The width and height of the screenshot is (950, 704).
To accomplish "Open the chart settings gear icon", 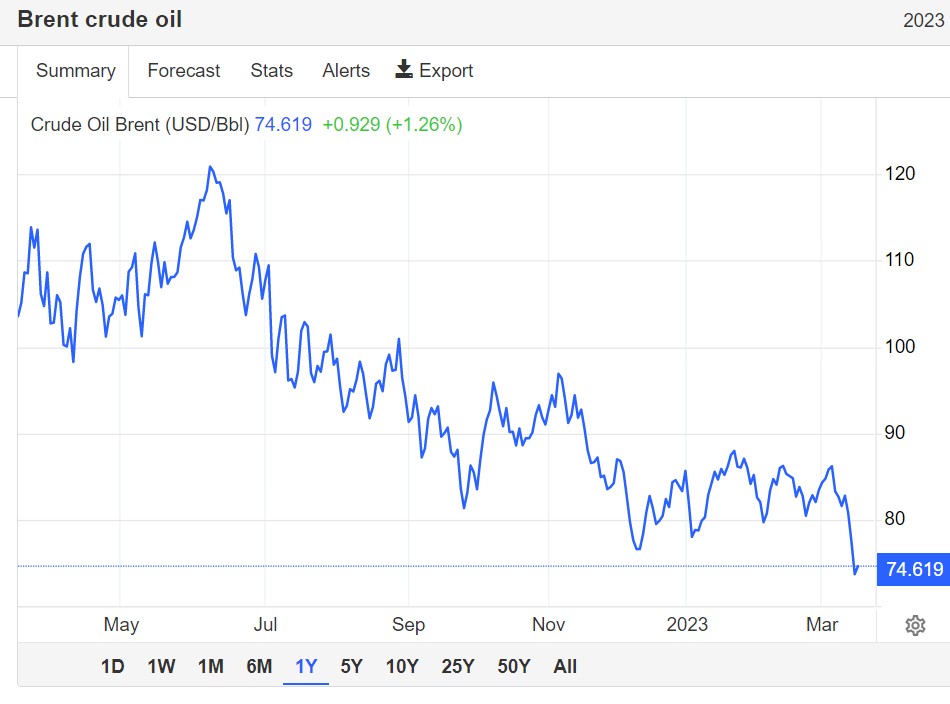I will pos(915,626).
